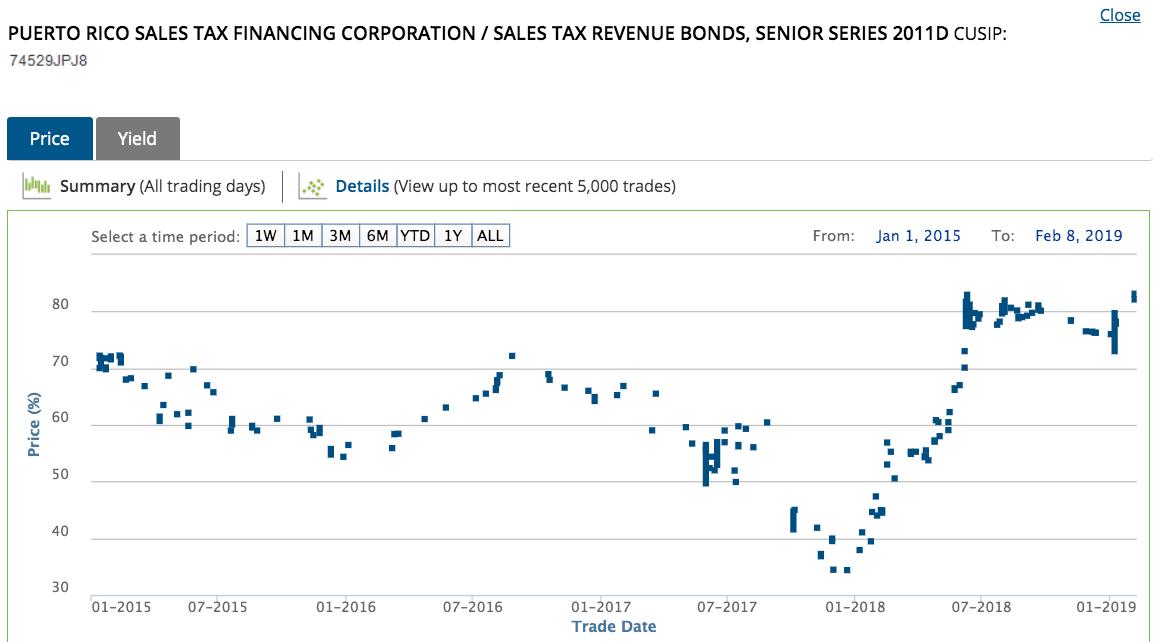Click the 80 price axis value
Image resolution: width=1157 pixels, height=642 pixels.
click(x=60, y=305)
